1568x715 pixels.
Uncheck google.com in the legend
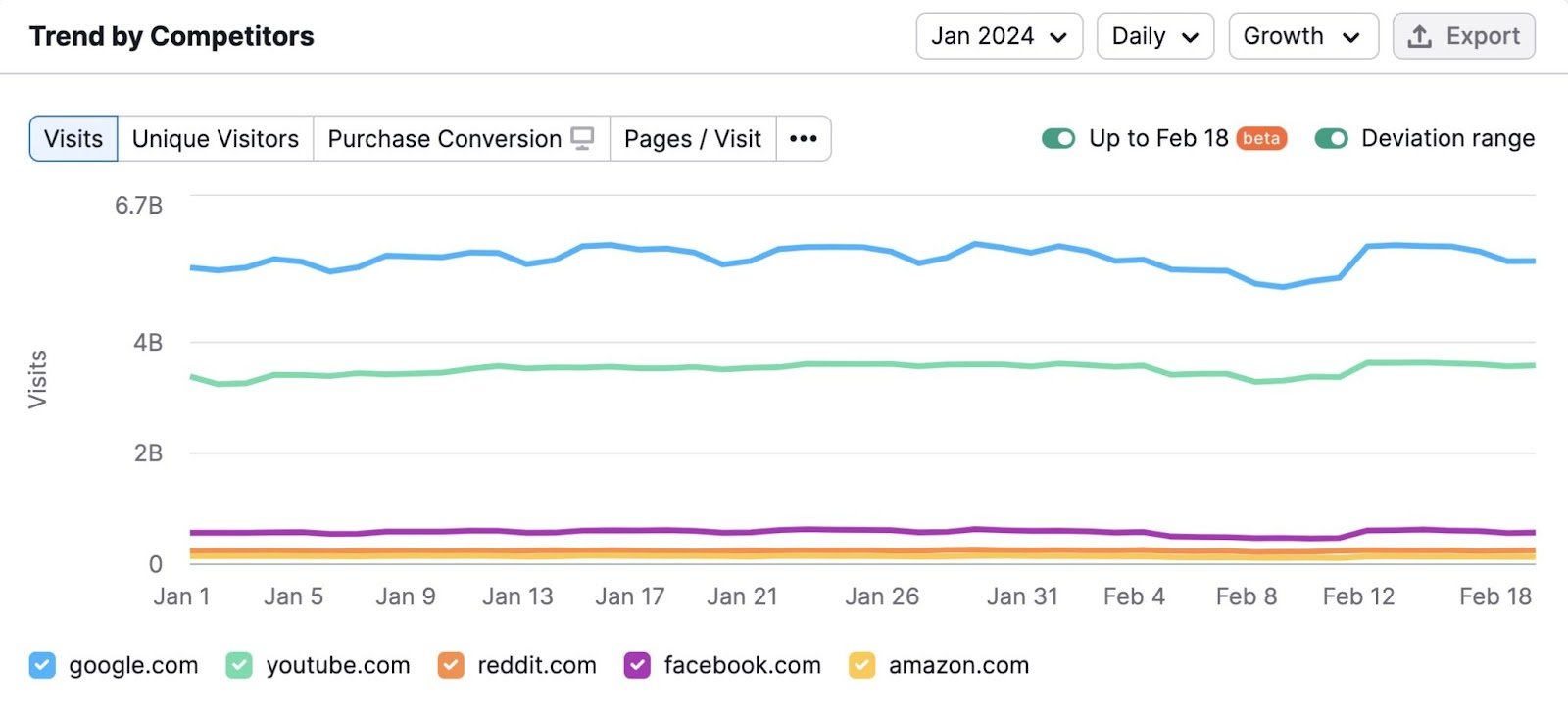[41, 665]
